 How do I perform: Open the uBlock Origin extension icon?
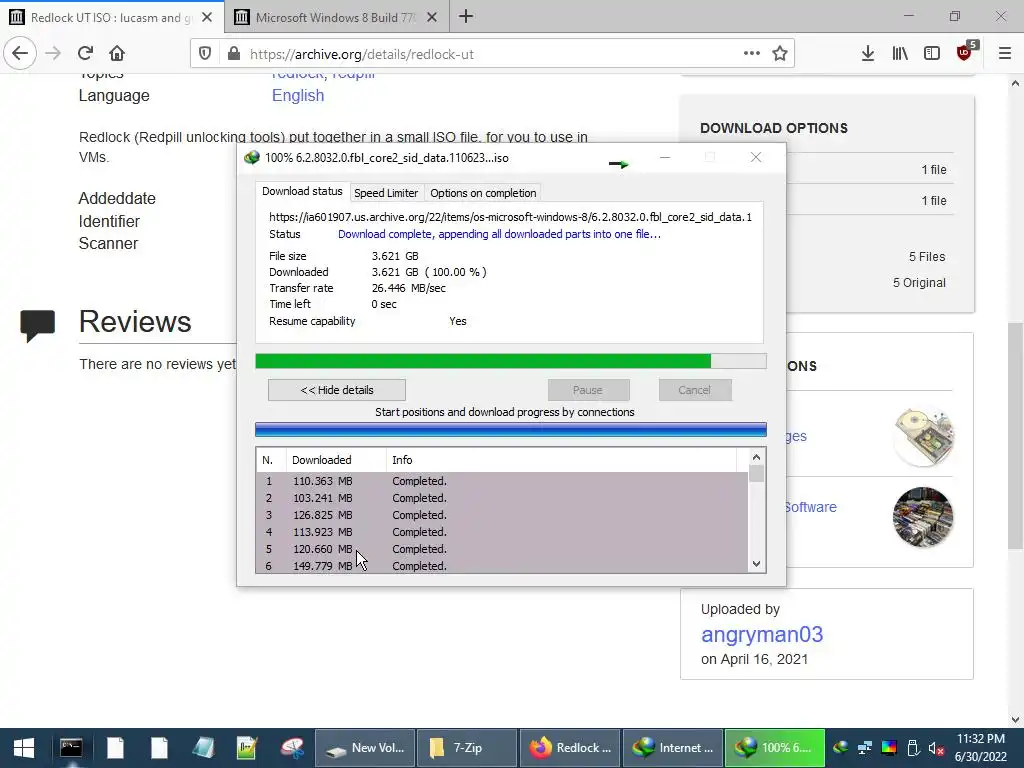click(965, 52)
